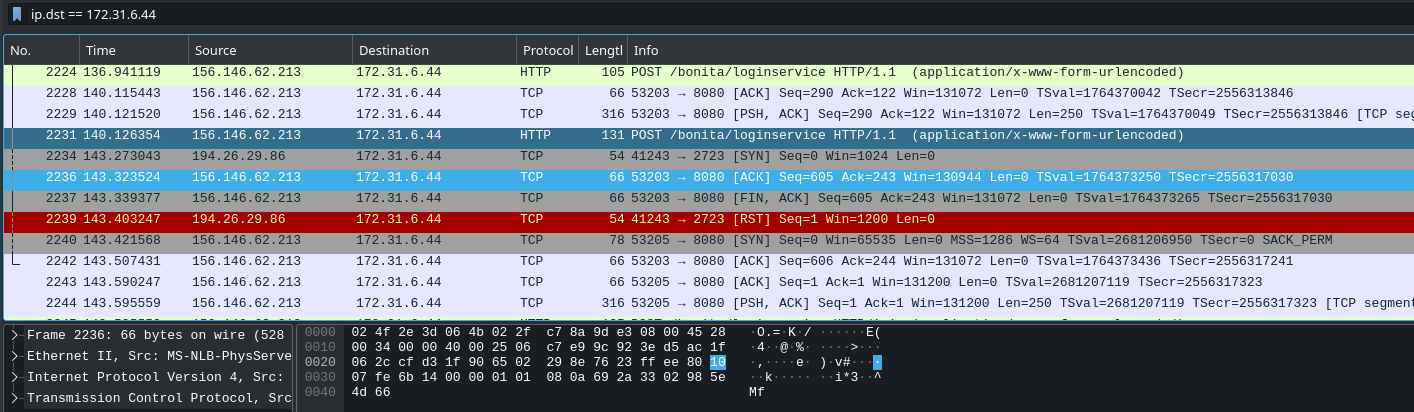Click hex offset 0010 row

tap(318, 346)
